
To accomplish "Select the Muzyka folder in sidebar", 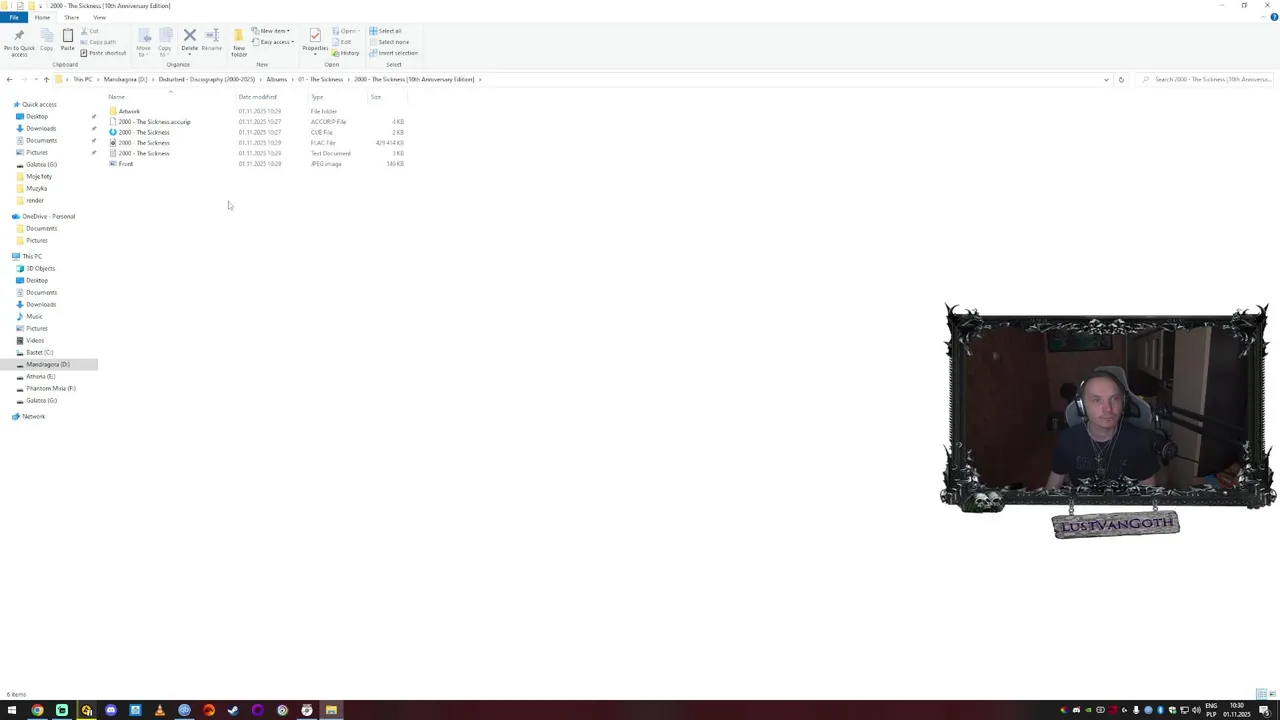I will click(x=36, y=188).
